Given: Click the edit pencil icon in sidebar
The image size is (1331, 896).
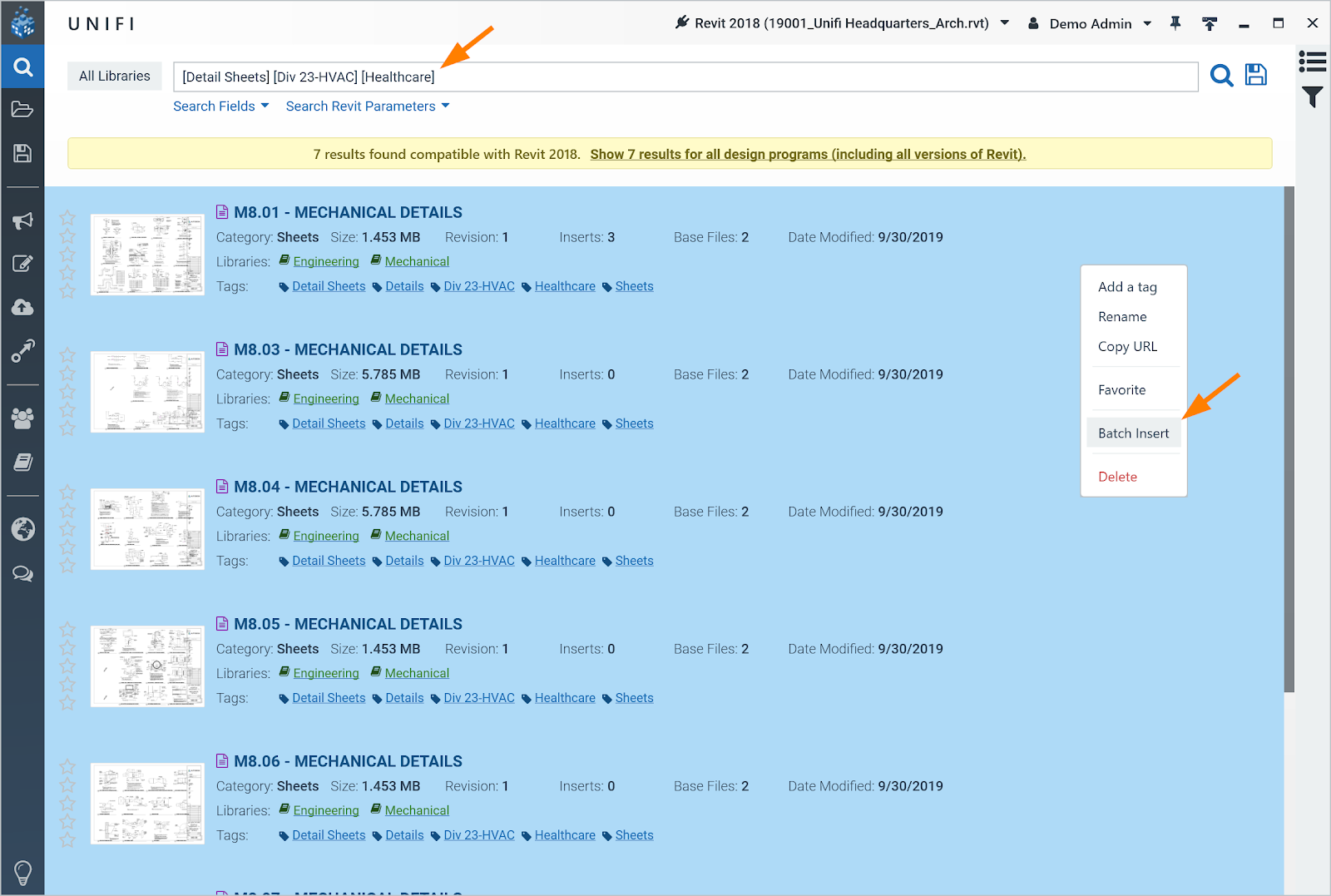Looking at the screenshot, I should click(22, 264).
